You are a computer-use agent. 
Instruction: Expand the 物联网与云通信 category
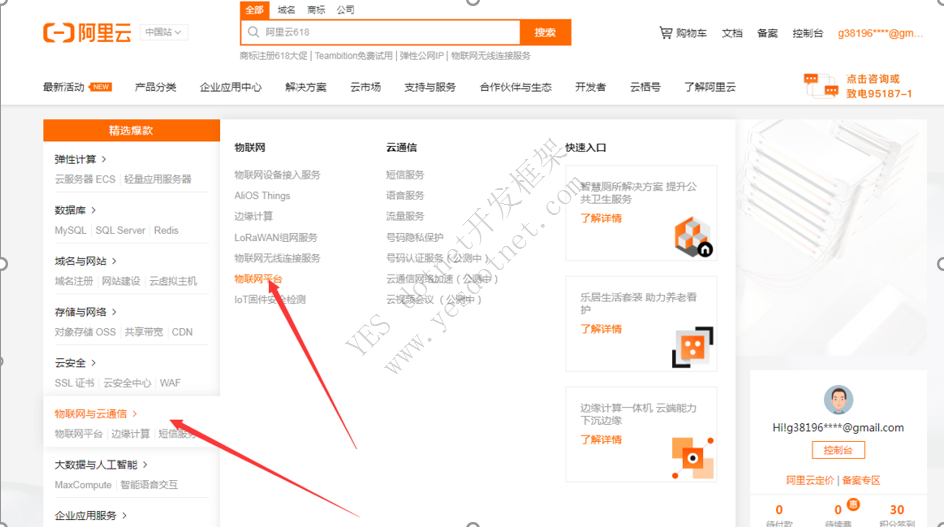[96, 414]
